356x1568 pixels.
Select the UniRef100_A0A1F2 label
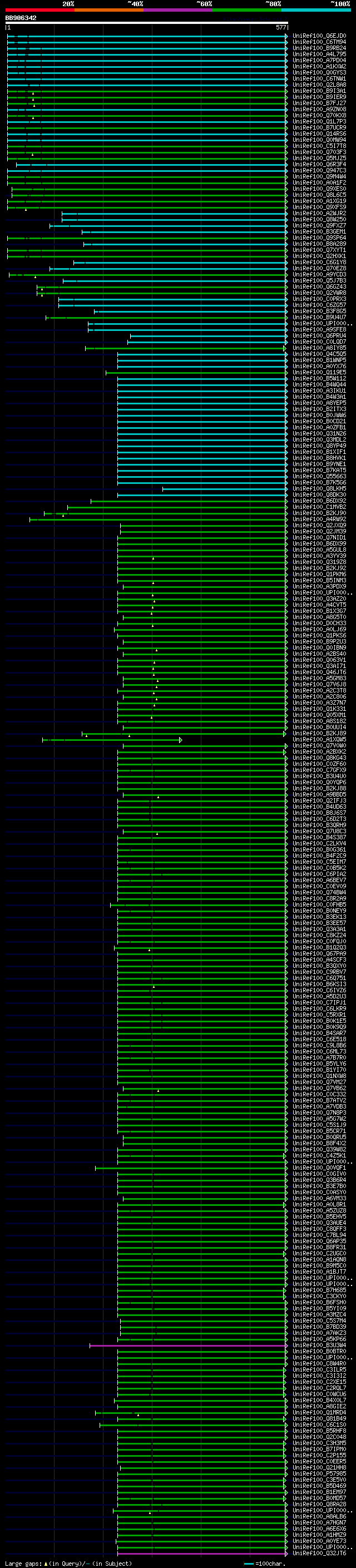(319, 182)
